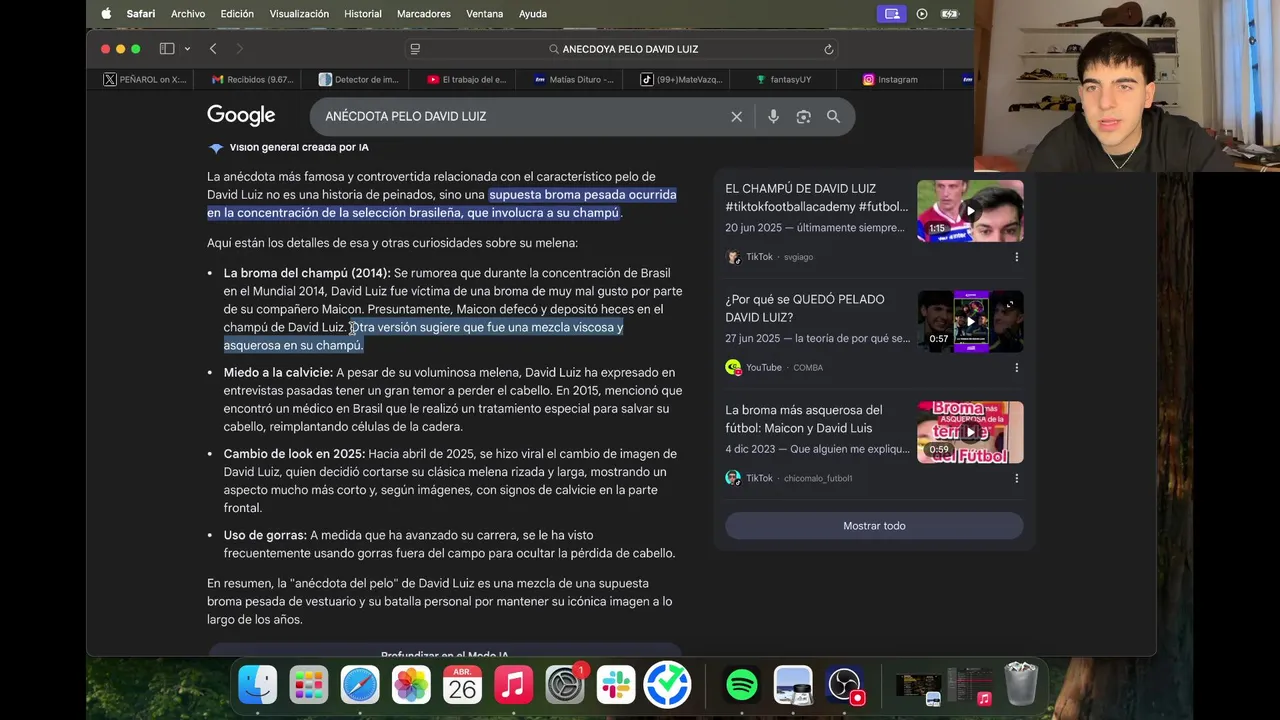This screenshot has height=720, width=1280.
Task: Click the Google logo
Action: tap(241, 116)
